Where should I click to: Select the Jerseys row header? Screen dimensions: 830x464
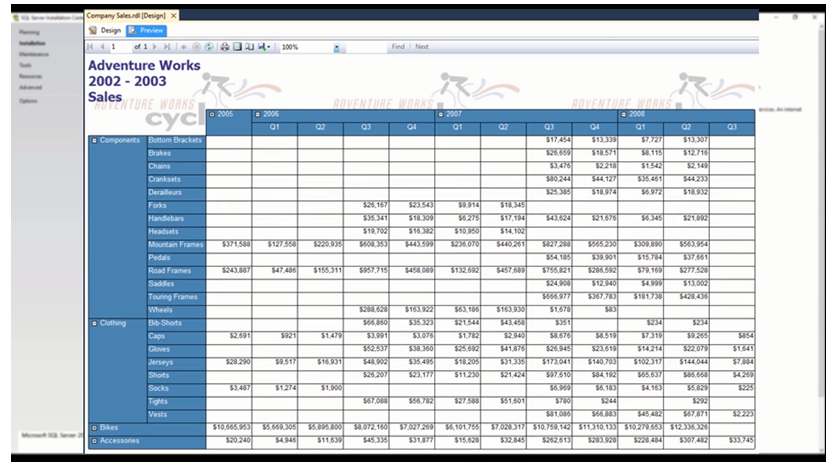pyautogui.click(x=176, y=362)
